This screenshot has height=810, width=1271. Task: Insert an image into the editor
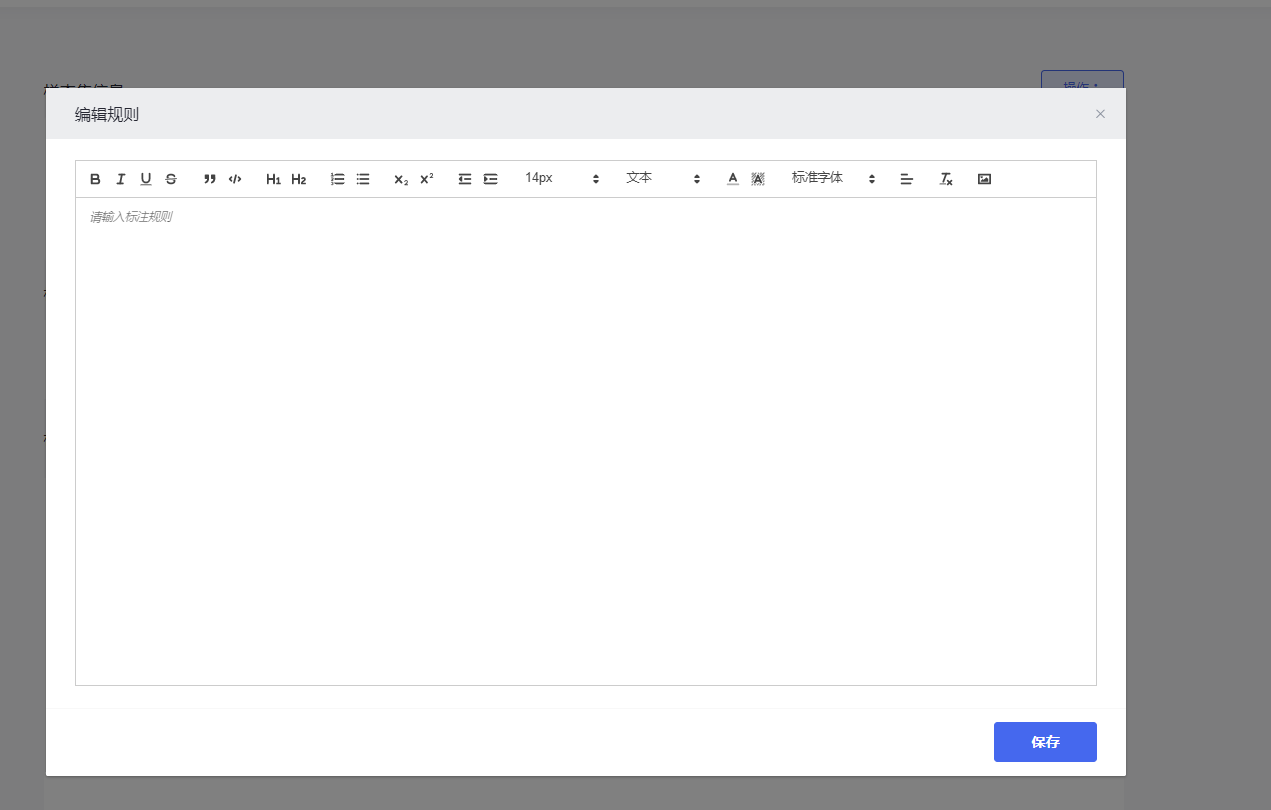click(984, 179)
